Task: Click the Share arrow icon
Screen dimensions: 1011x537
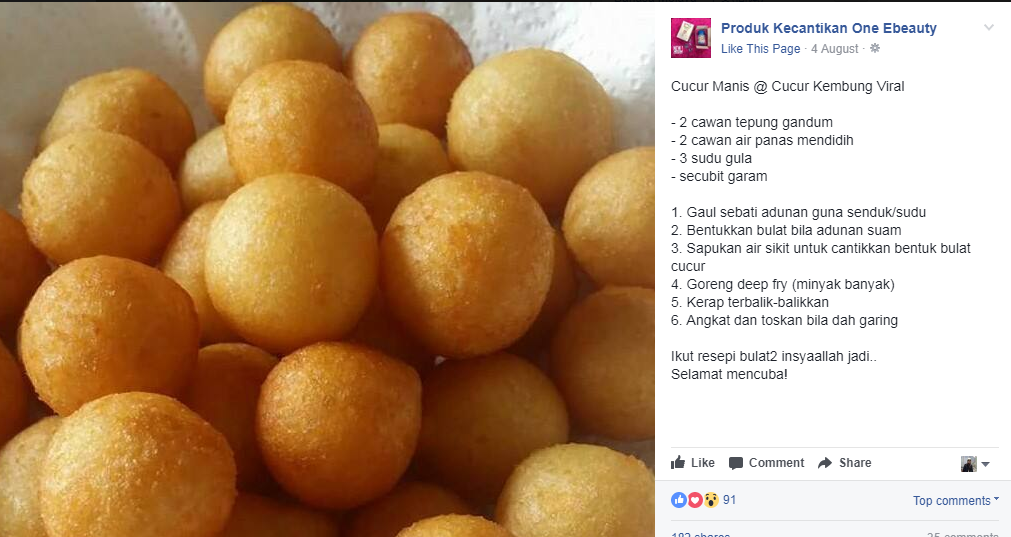Action: (825, 463)
